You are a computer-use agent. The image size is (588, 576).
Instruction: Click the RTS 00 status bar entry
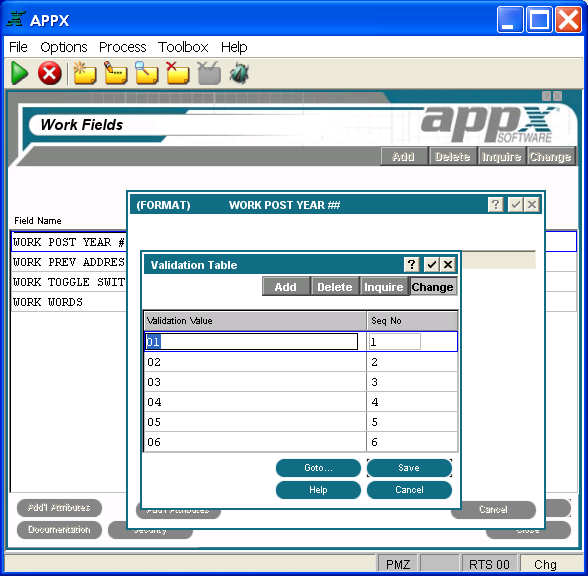(489, 564)
